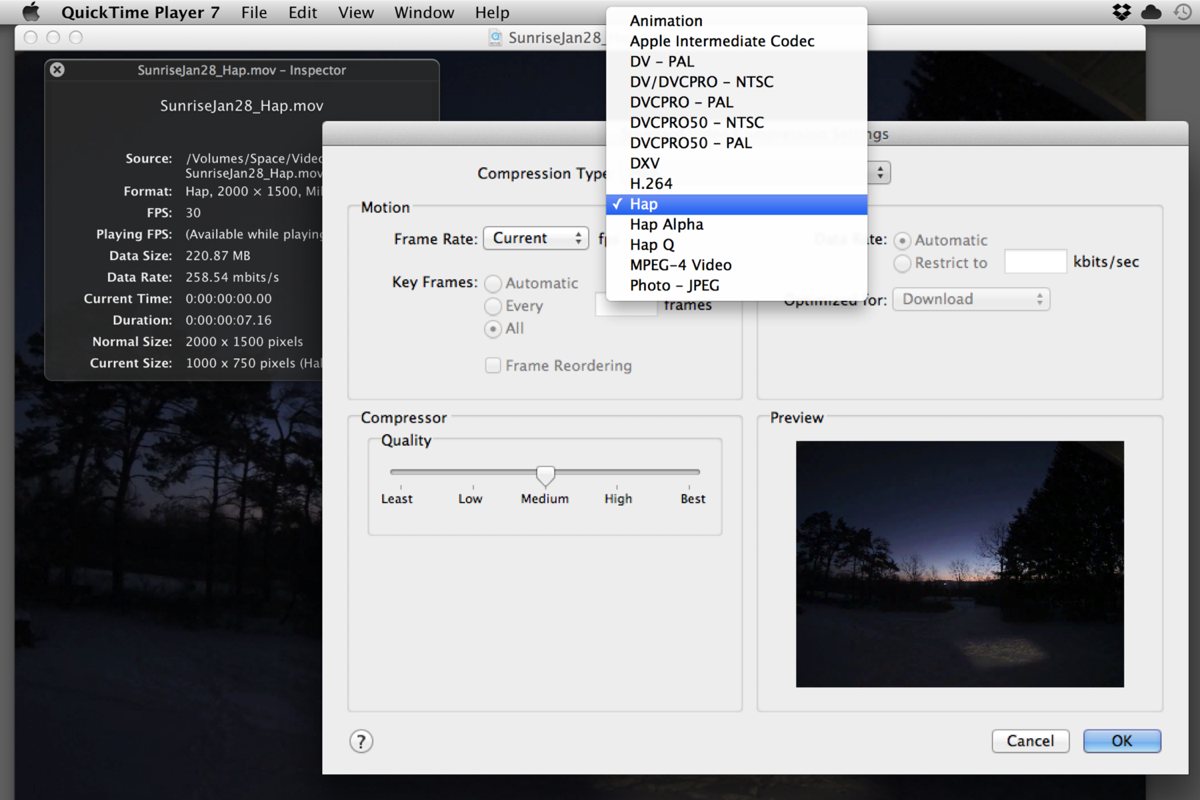Click the cloud status menu bar icon
The image size is (1200, 800).
[x=1151, y=12]
